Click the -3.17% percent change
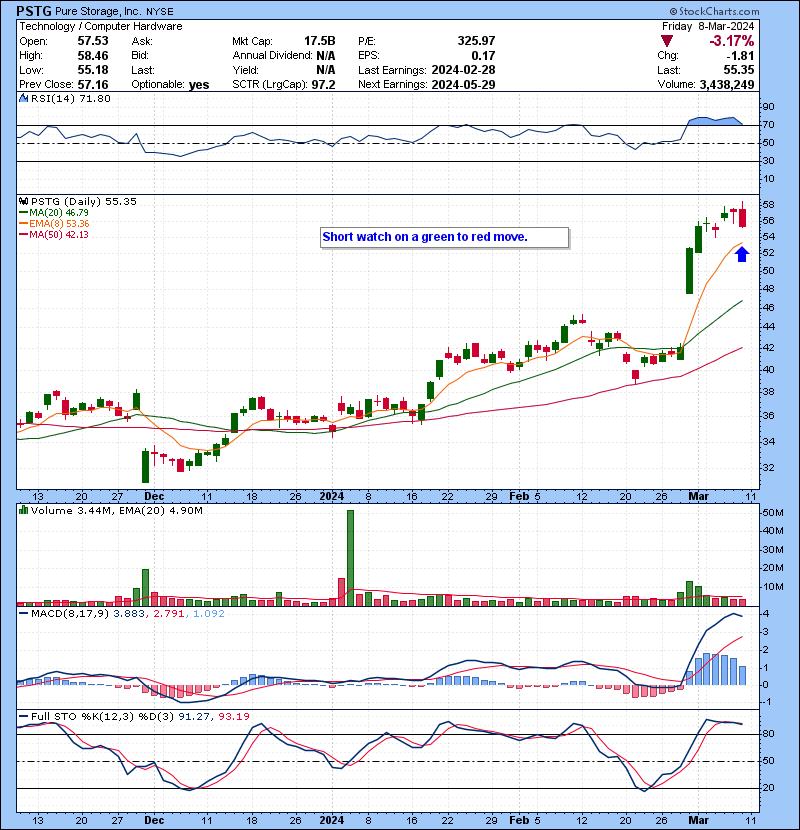The width and height of the screenshot is (800, 830). [732, 41]
